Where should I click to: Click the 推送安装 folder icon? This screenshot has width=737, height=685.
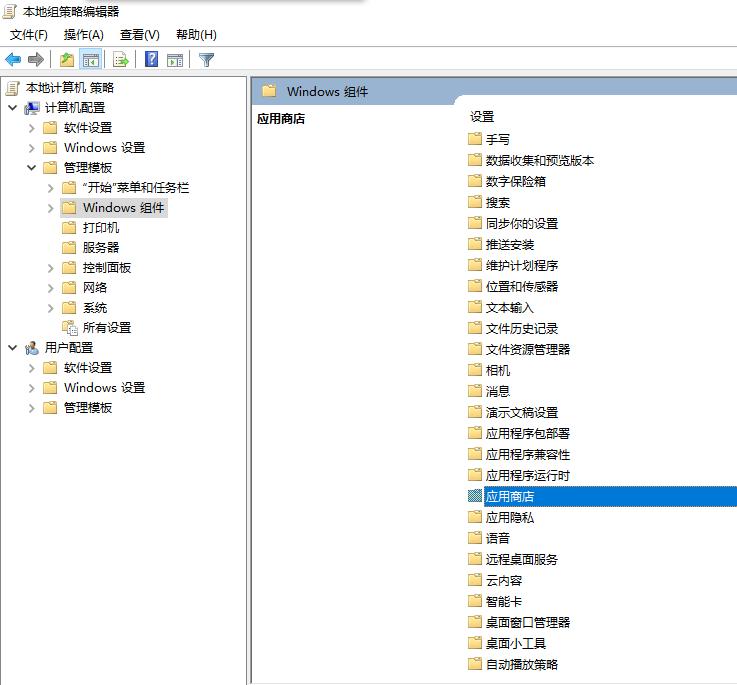[x=475, y=244]
